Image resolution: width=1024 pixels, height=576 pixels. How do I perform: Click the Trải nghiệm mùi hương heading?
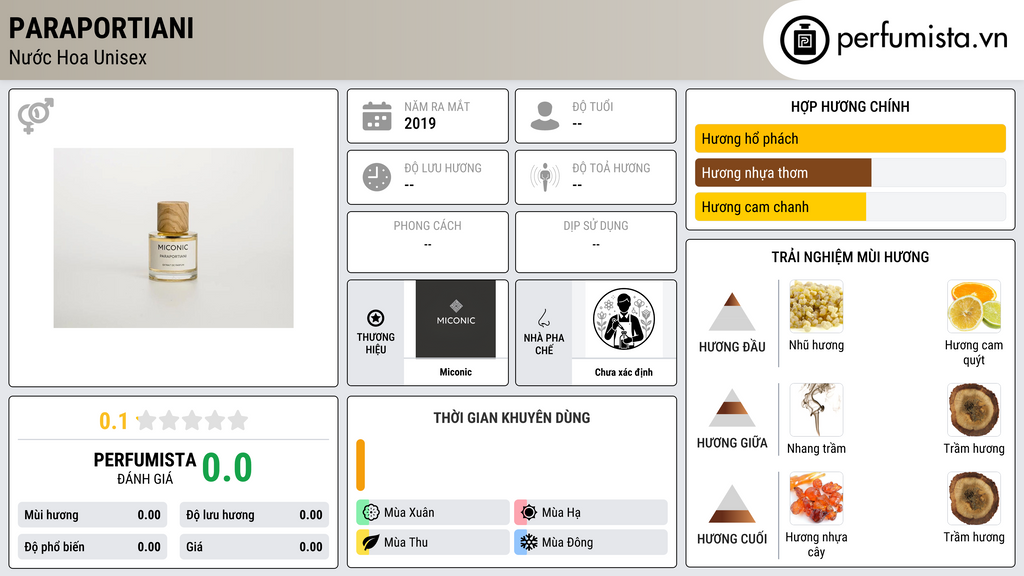(x=850, y=257)
